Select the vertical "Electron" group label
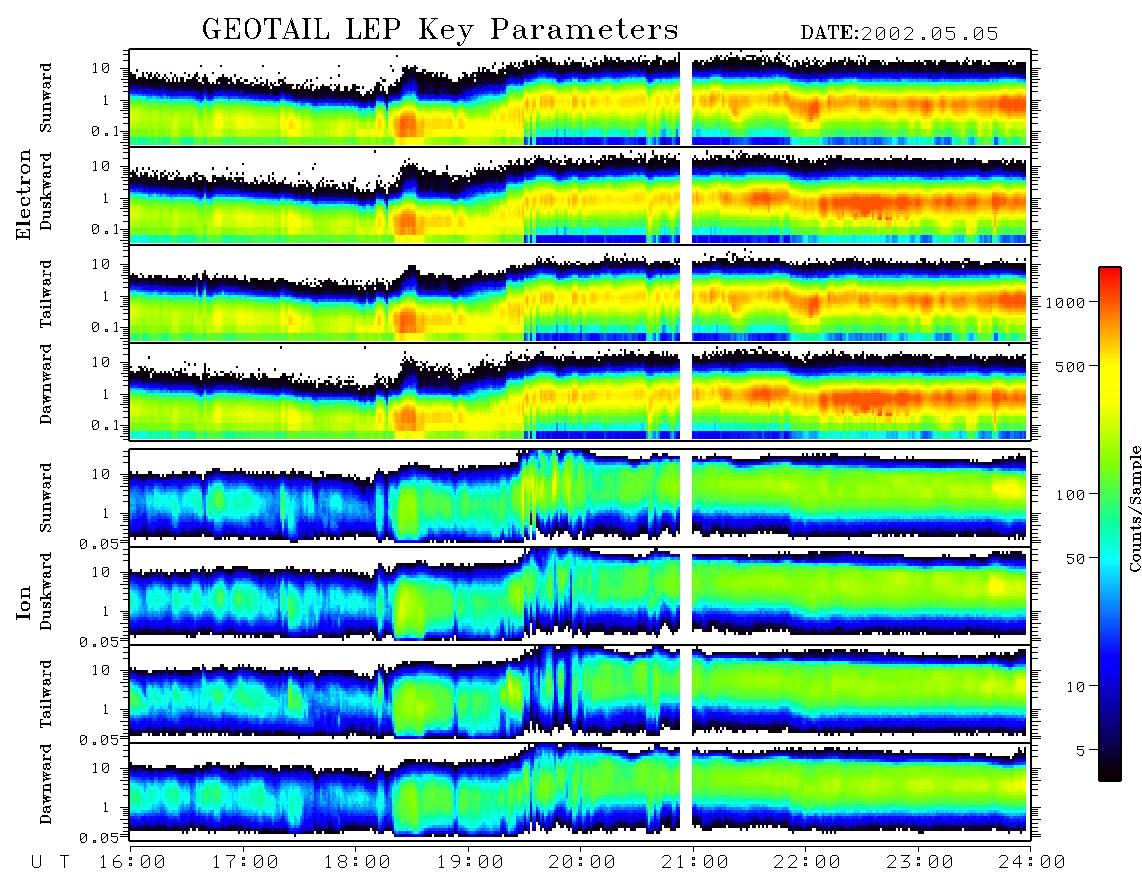Viewport: 1142px width, 880px height. [24, 195]
